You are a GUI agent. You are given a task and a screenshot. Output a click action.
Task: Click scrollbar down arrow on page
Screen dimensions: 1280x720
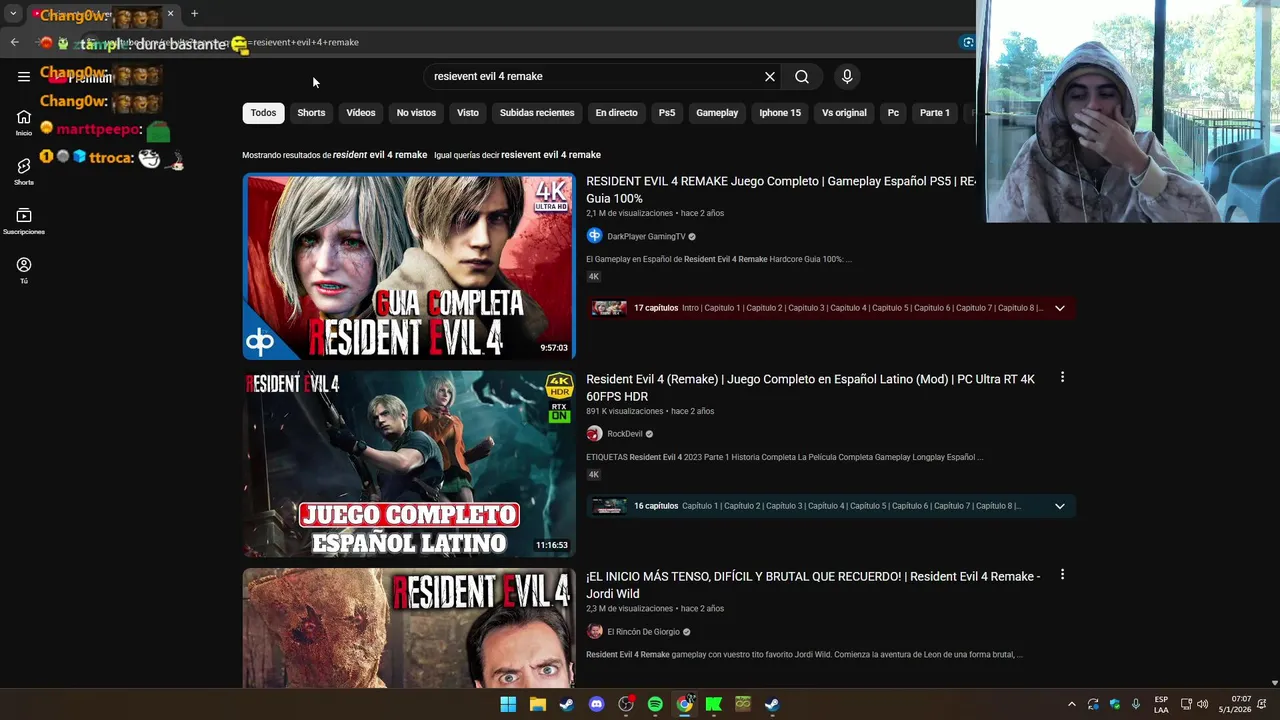(x=1274, y=683)
